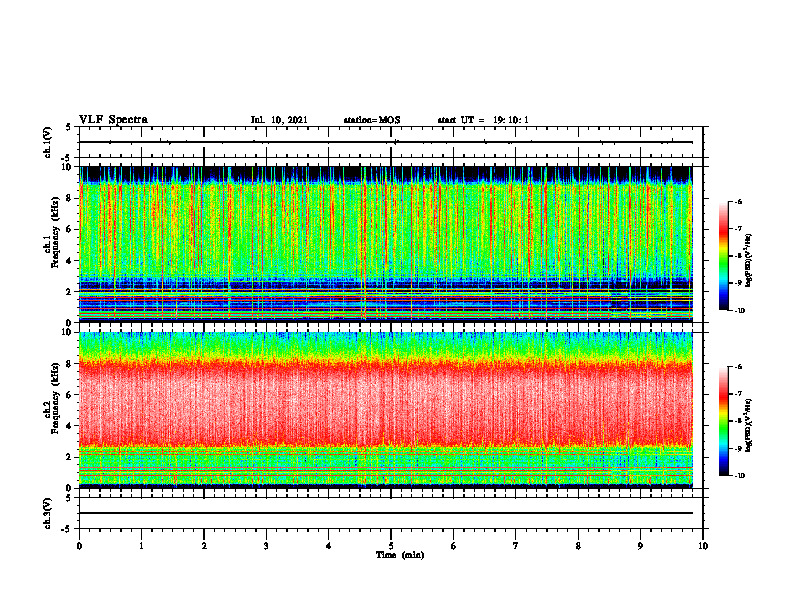Select the "10" kHz tick on ch.2 frequency axis
This screenshot has height=612, width=792.
tap(68, 332)
